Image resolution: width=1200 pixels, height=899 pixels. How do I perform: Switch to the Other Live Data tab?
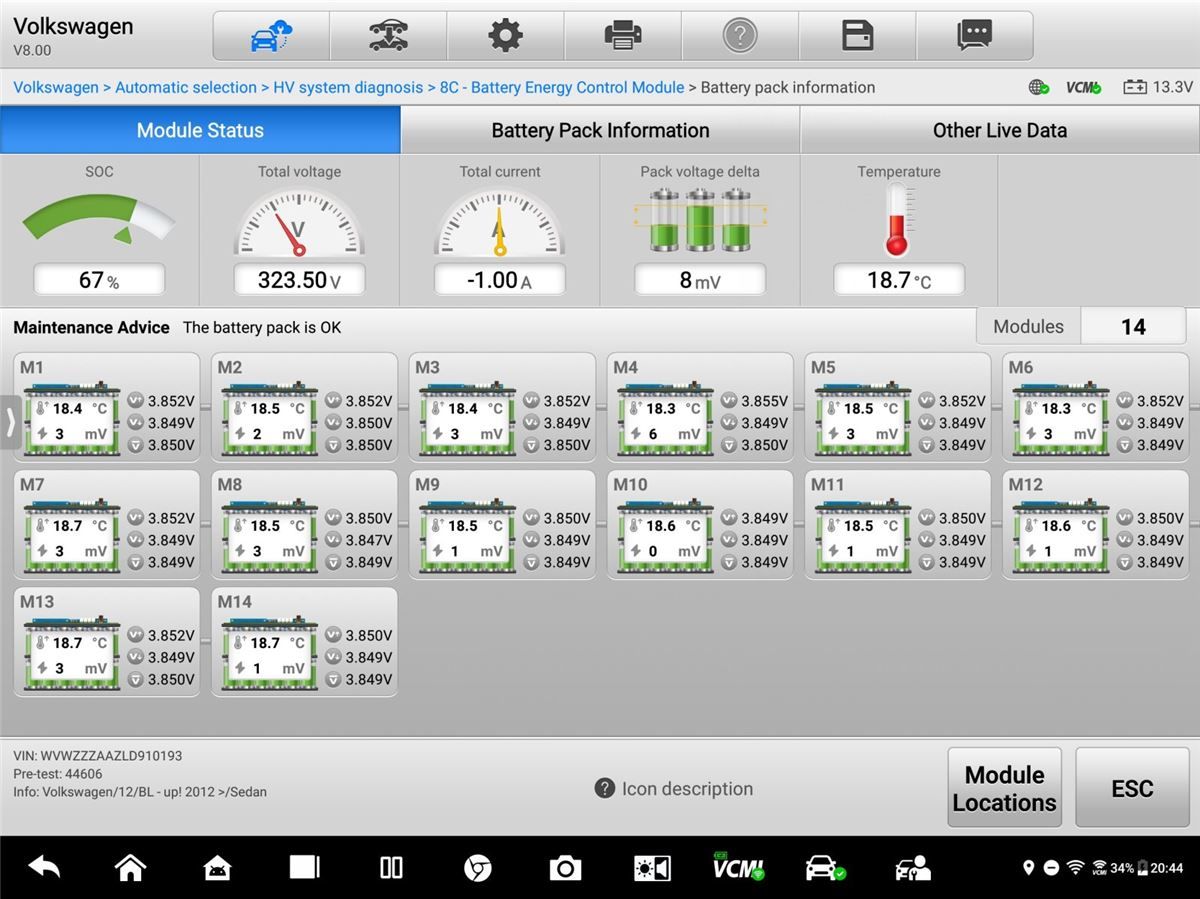click(x=1000, y=130)
